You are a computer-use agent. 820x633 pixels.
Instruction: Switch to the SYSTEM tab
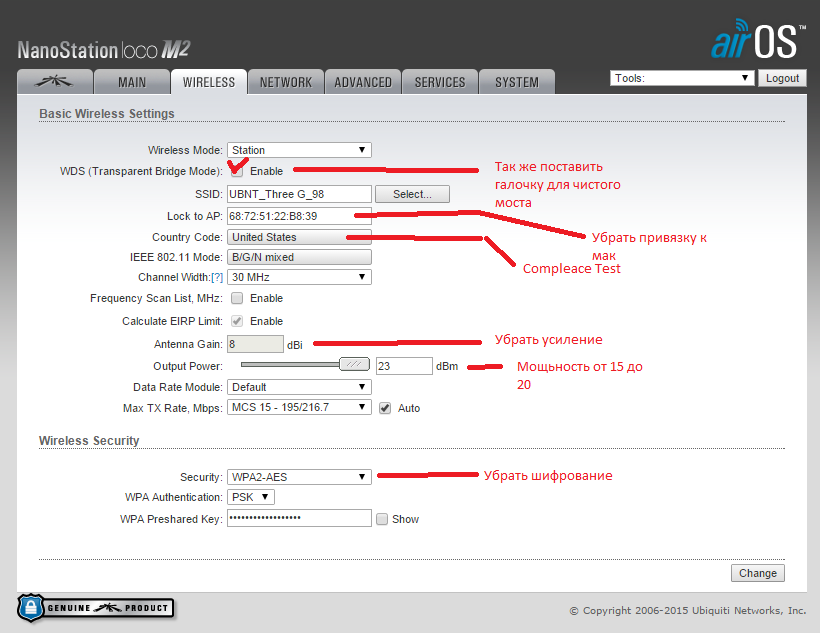click(x=517, y=82)
